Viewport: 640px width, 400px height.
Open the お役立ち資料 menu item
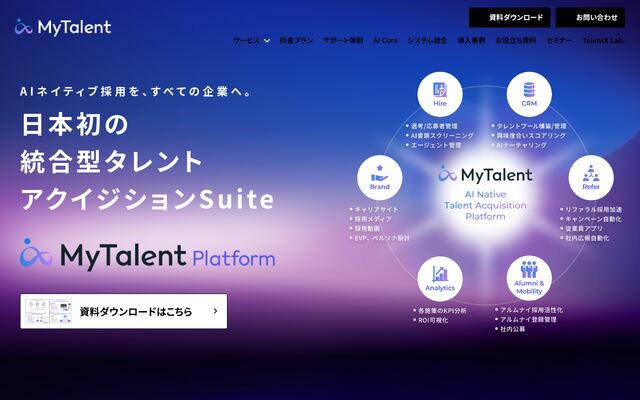(516, 40)
